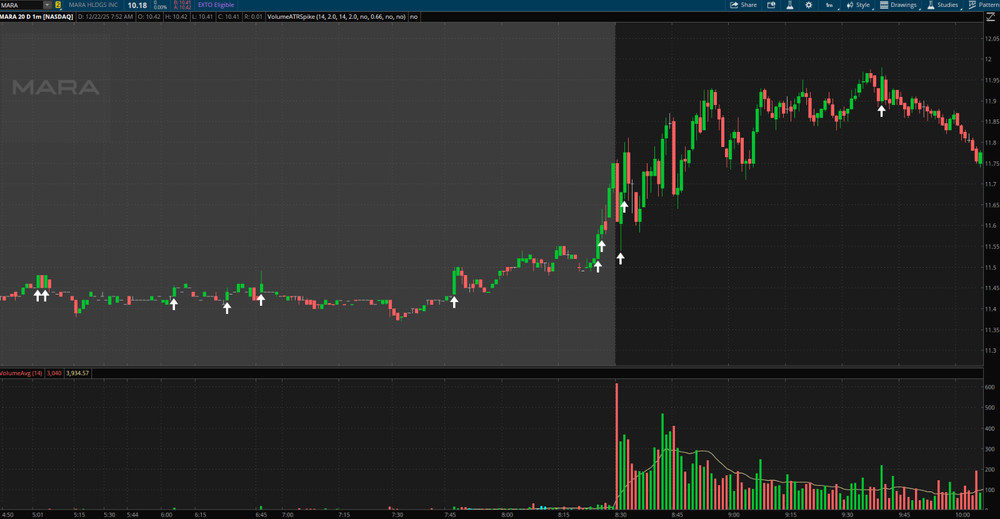Open the Patterns menu
The height and width of the screenshot is (519, 1000).
point(984,5)
